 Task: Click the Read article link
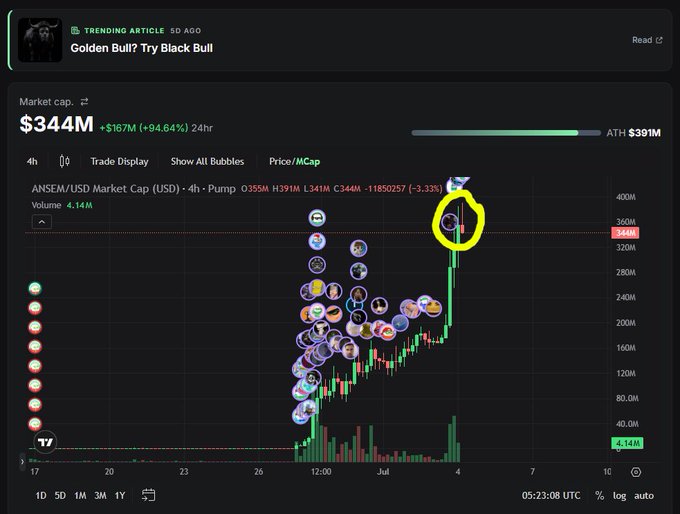[647, 40]
